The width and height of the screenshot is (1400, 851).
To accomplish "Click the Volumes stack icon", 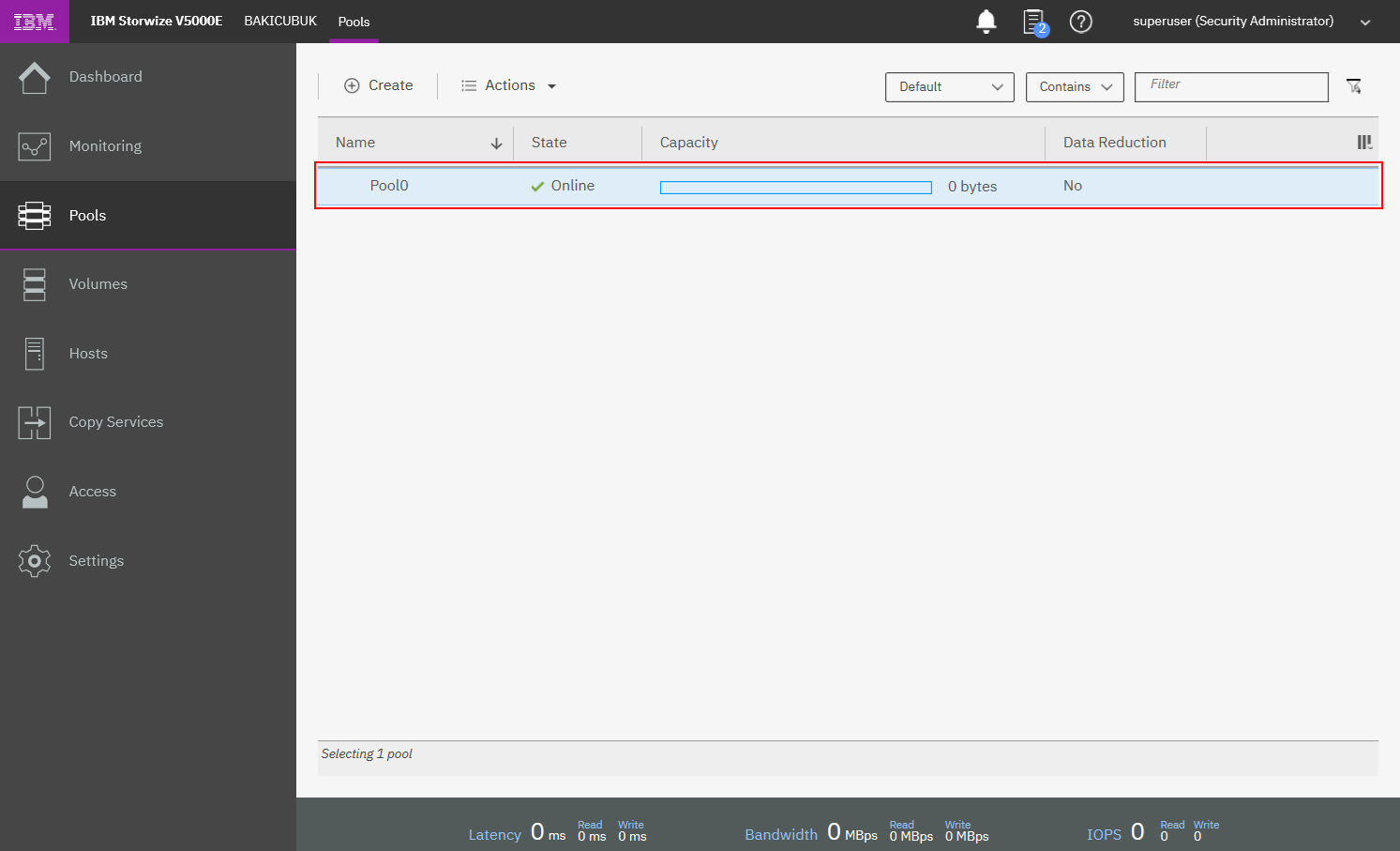I will (35, 284).
